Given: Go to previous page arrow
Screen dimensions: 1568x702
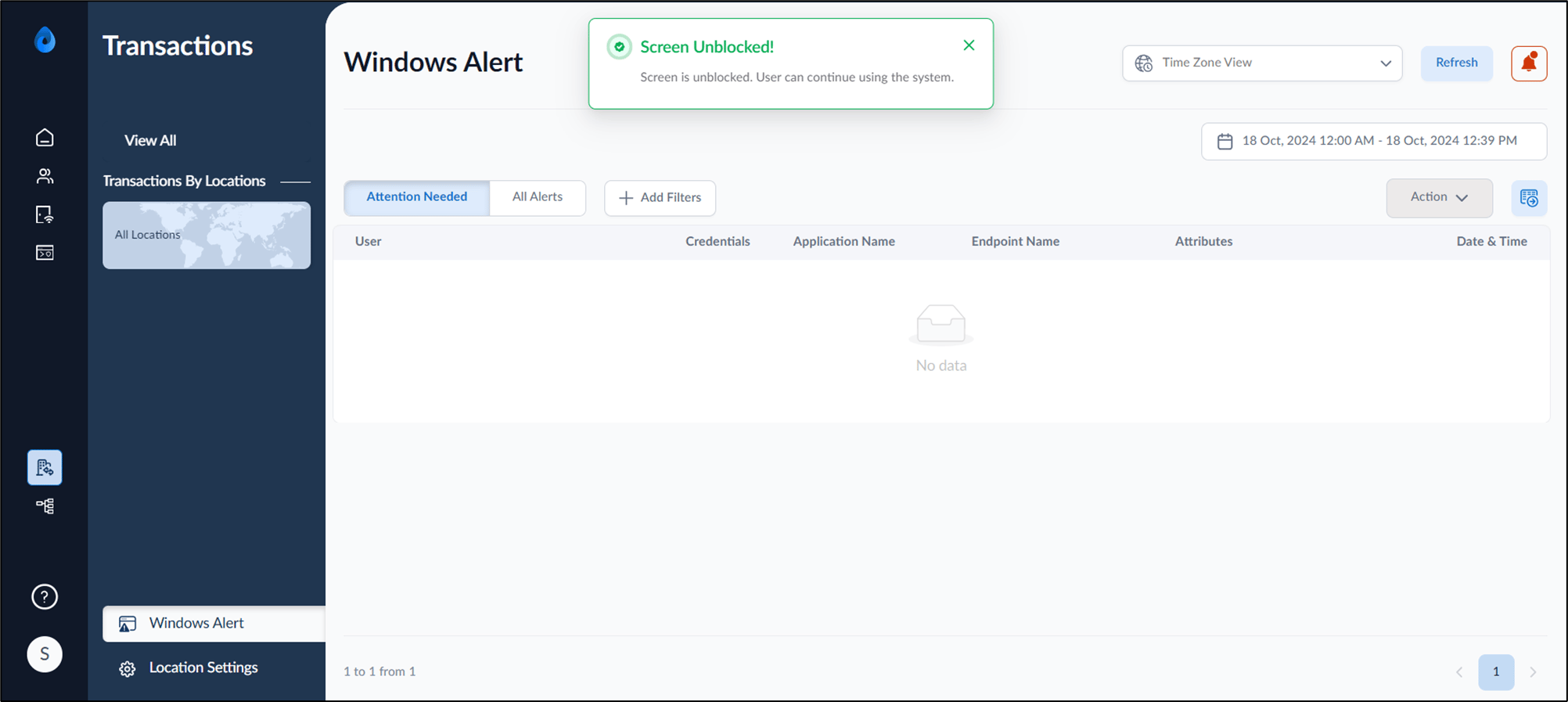Looking at the screenshot, I should tap(1459, 672).
